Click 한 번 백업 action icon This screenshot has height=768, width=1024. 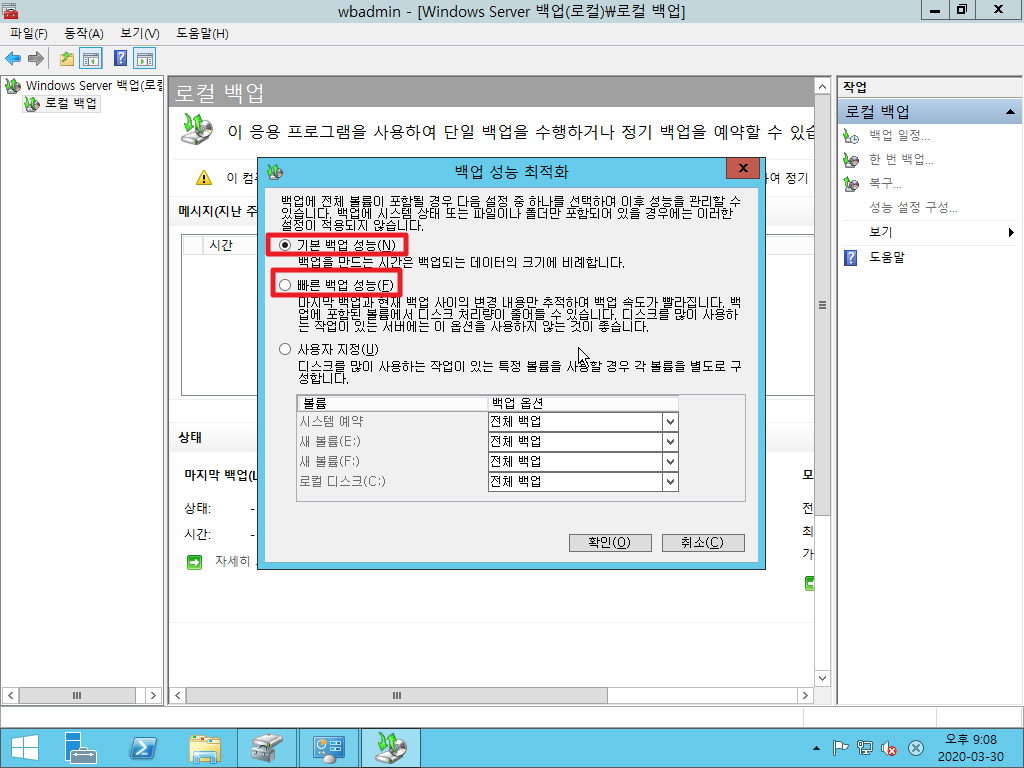[x=851, y=160]
